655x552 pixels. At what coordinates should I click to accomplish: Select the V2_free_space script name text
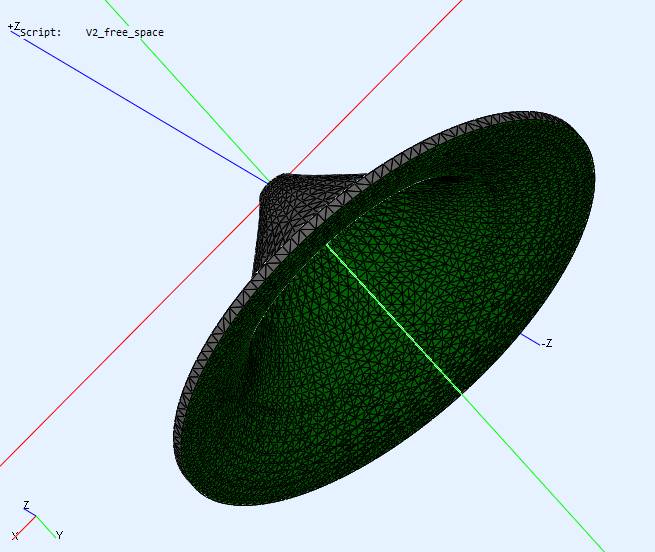tap(124, 33)
